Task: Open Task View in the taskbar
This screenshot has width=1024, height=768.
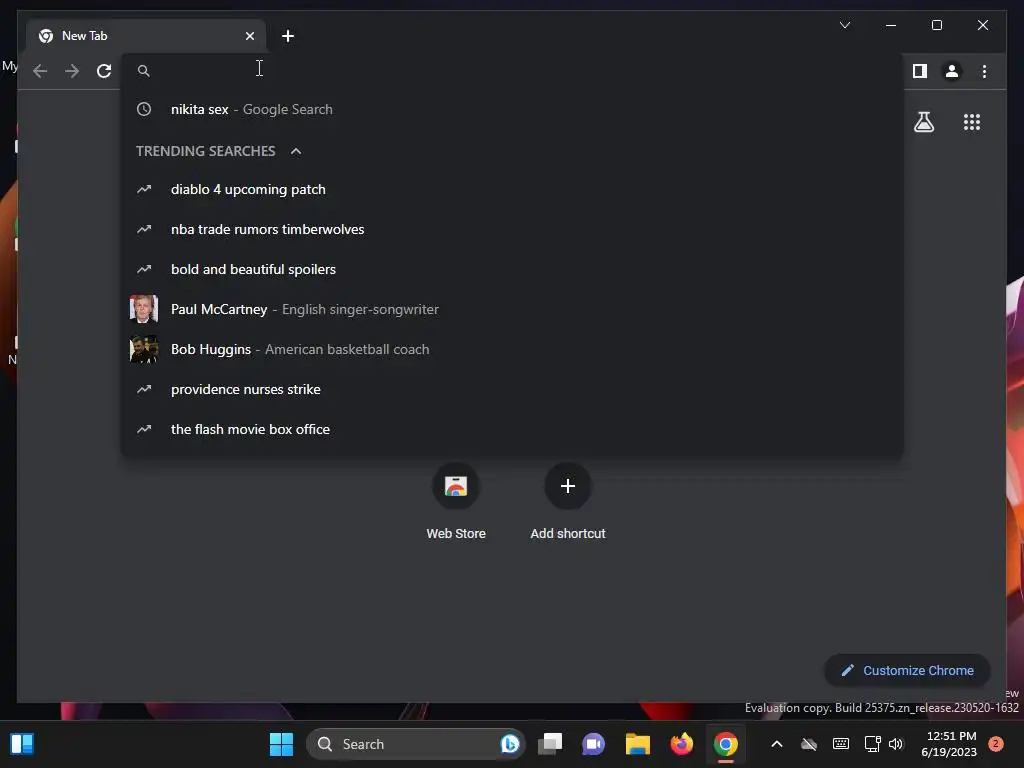Action: (550, 744)
